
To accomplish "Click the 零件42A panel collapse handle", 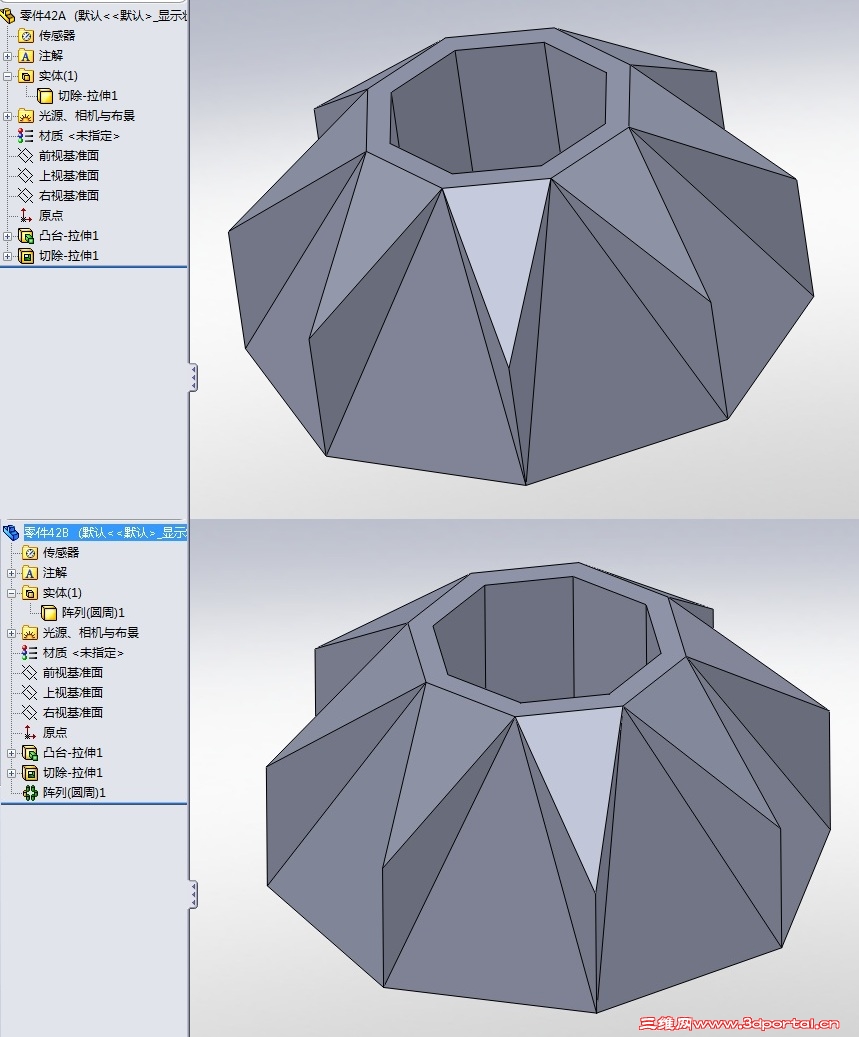I will [193, 378].
